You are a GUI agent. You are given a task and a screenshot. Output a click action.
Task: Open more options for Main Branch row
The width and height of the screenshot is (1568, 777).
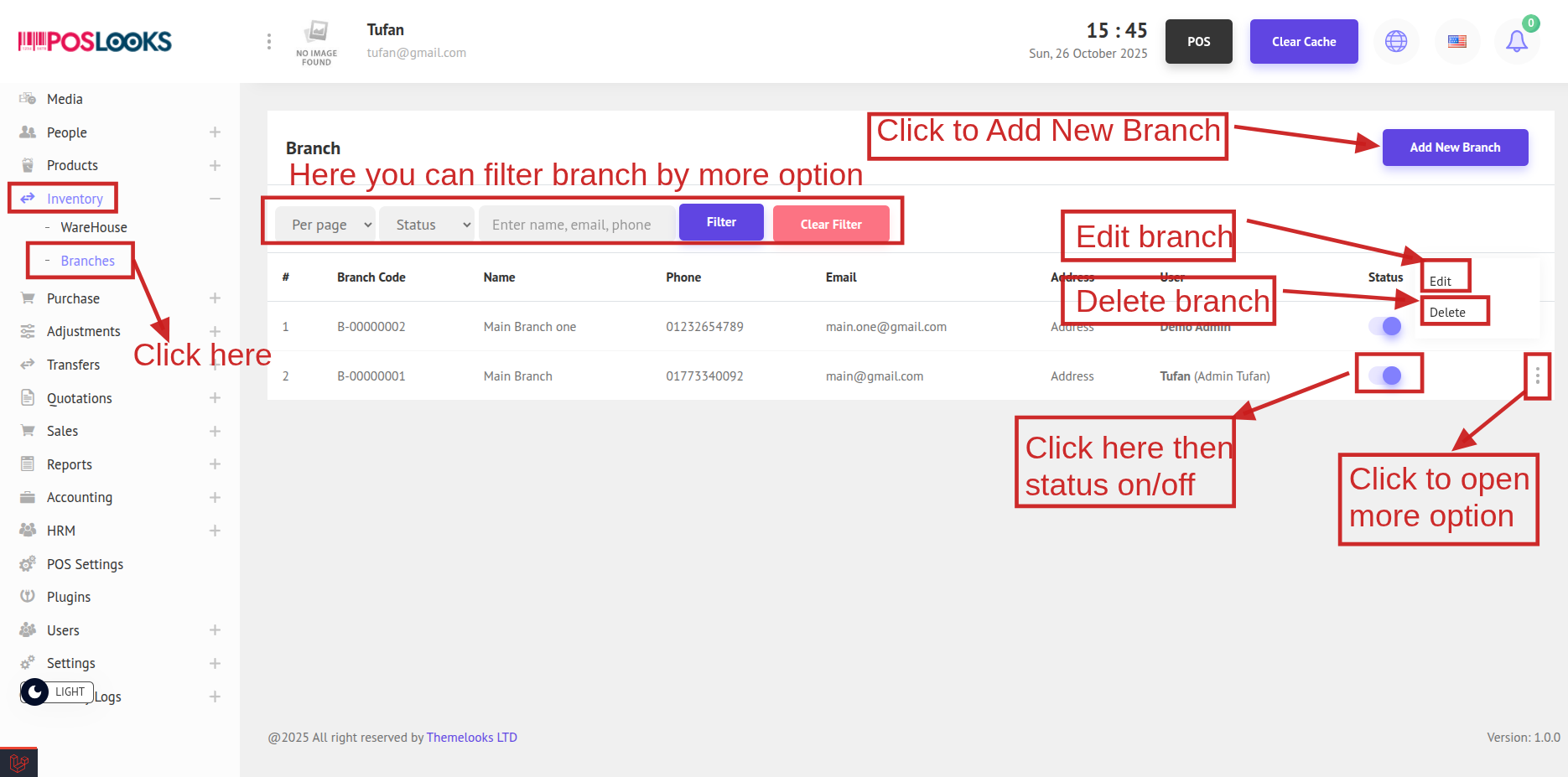pos(1537,376)
